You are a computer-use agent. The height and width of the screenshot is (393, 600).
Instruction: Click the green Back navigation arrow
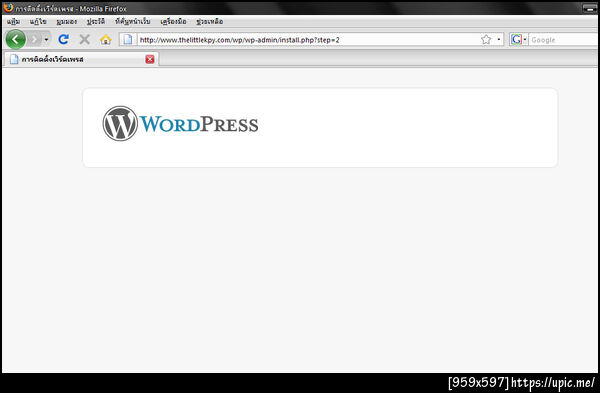point(15,39)
